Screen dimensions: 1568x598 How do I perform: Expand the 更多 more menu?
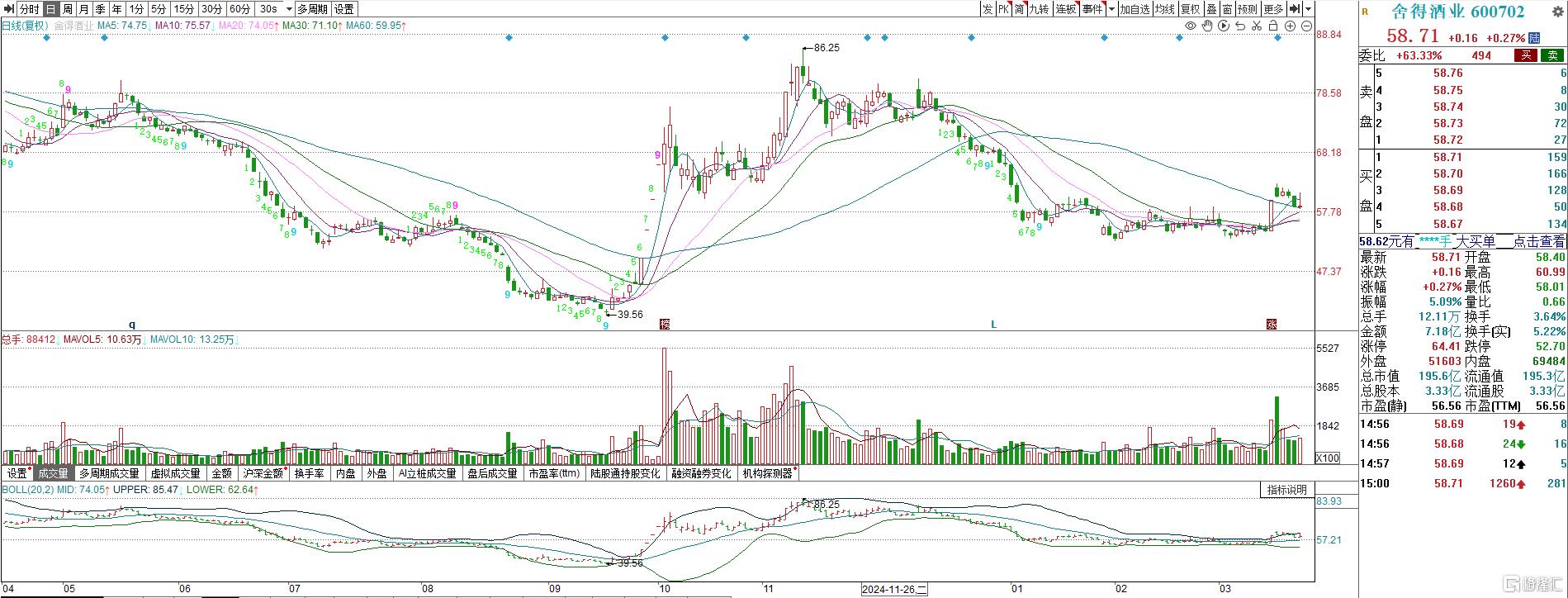click(x=1273, y=9)
